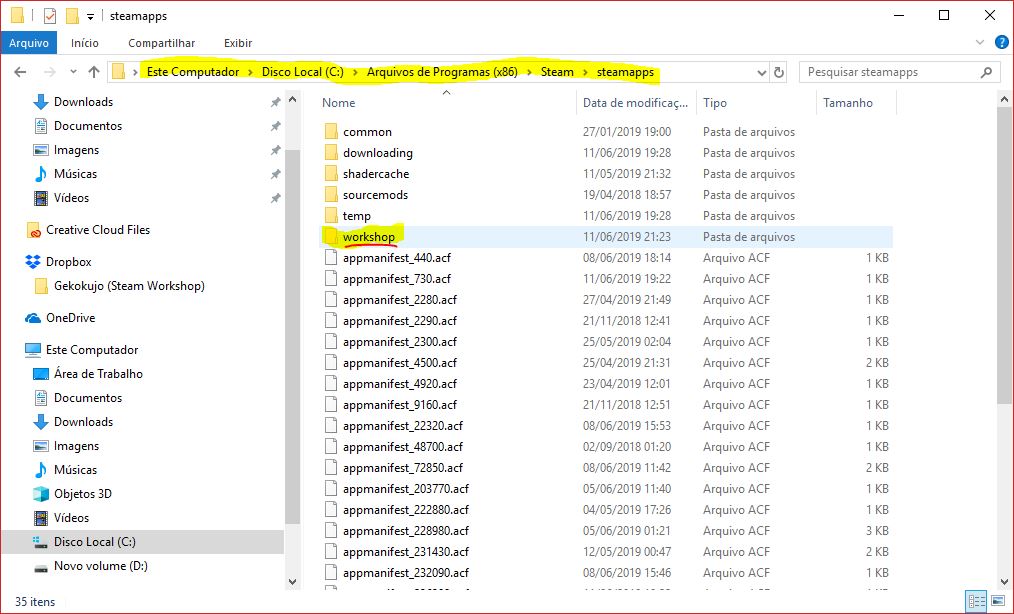
Task: Open the help question mark icon
Action: click(999, 43)
